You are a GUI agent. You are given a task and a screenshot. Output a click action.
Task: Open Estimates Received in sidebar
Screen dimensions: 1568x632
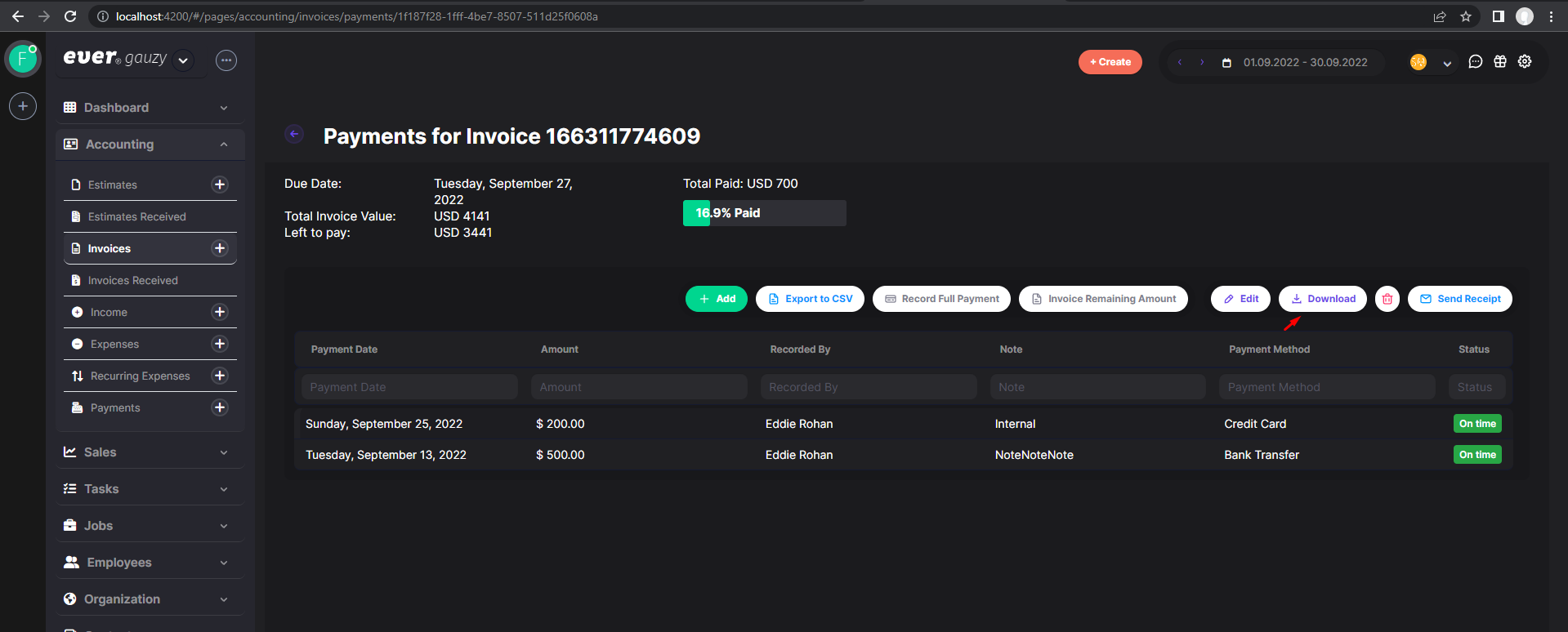[x=137, y=216]
